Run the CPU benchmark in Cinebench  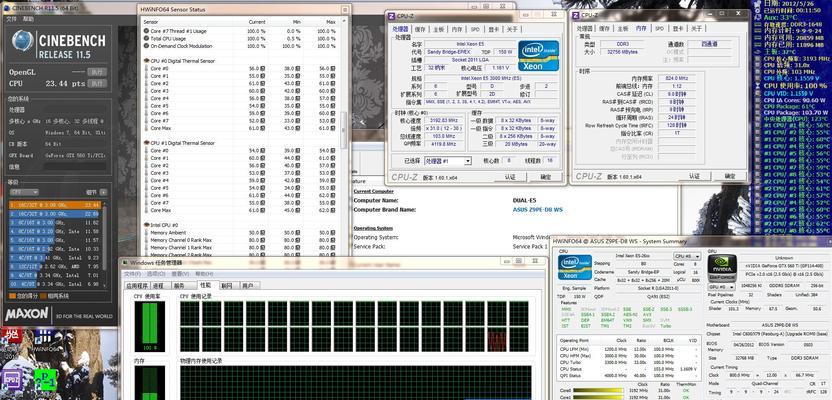(x=97, y=83)
